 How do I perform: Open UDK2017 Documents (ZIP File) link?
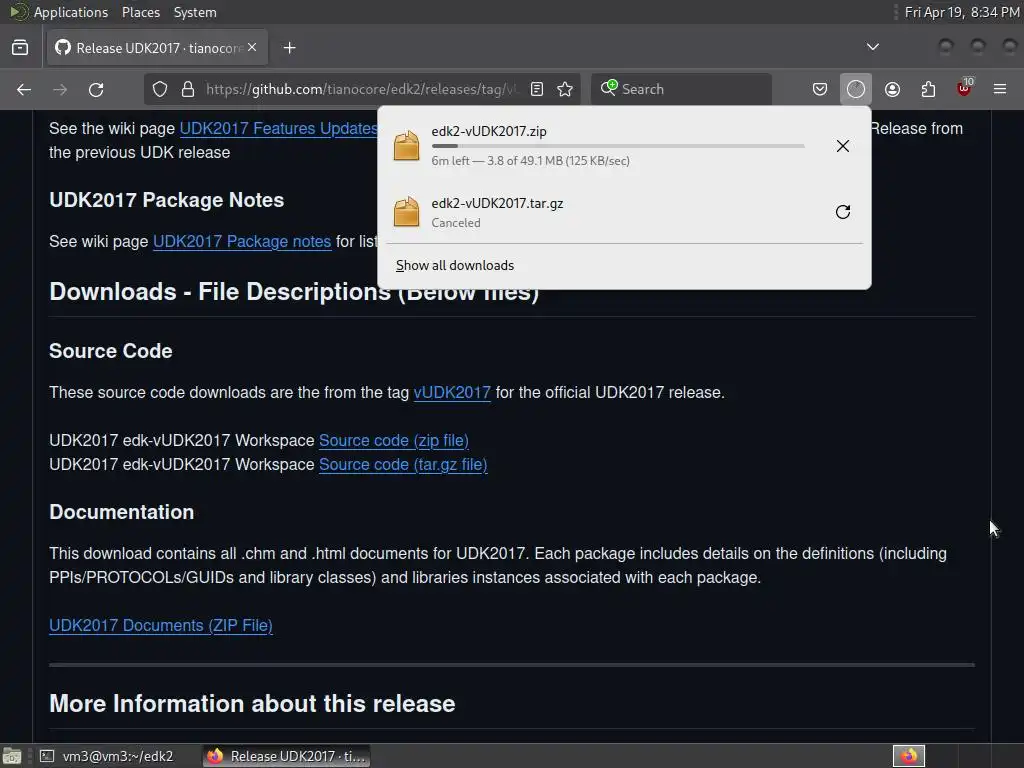pos(161,626)
